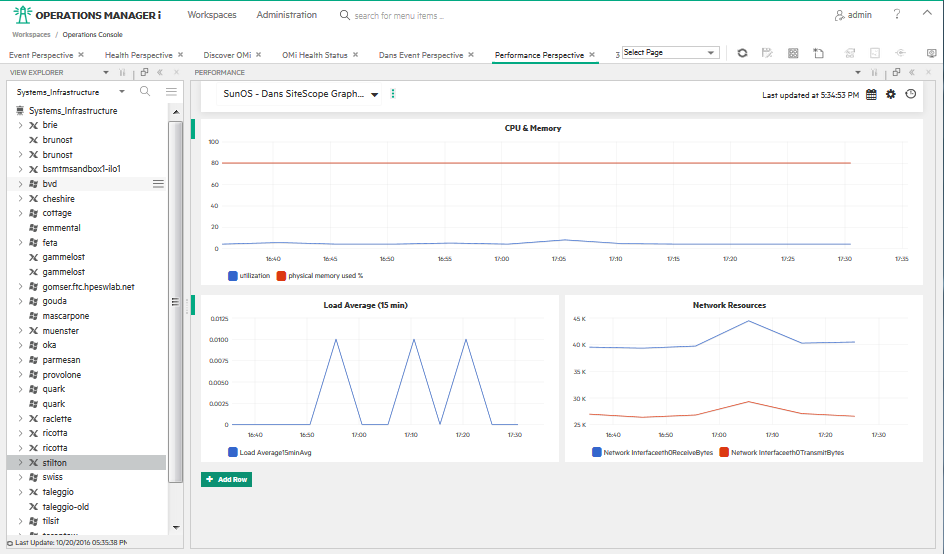Search the View Explorer with the magnifier
Screen dimensions: 944x554
(x=145, y=92)
